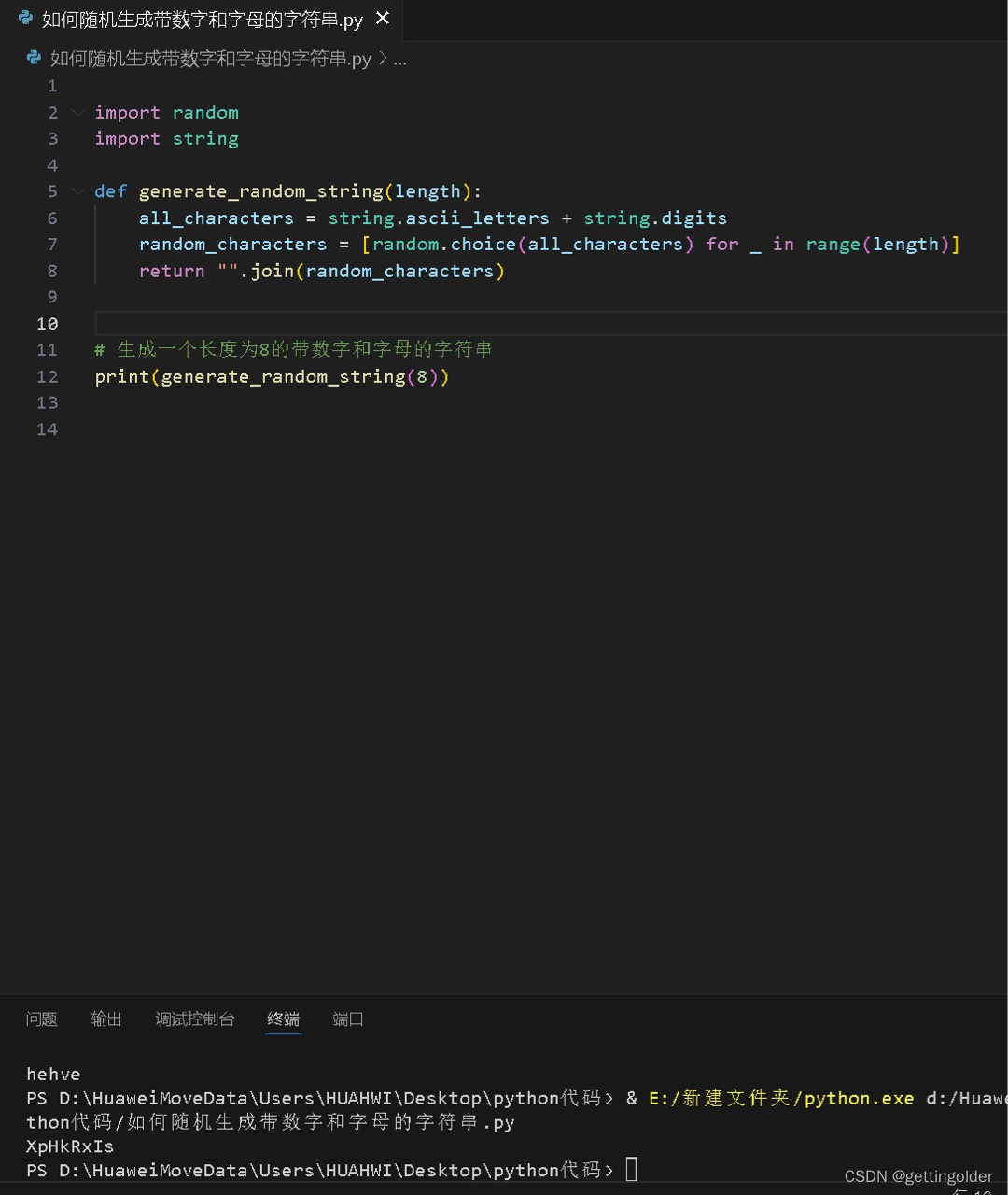
Task: Click the print statement on line 12
Action: tap(272, 376)
